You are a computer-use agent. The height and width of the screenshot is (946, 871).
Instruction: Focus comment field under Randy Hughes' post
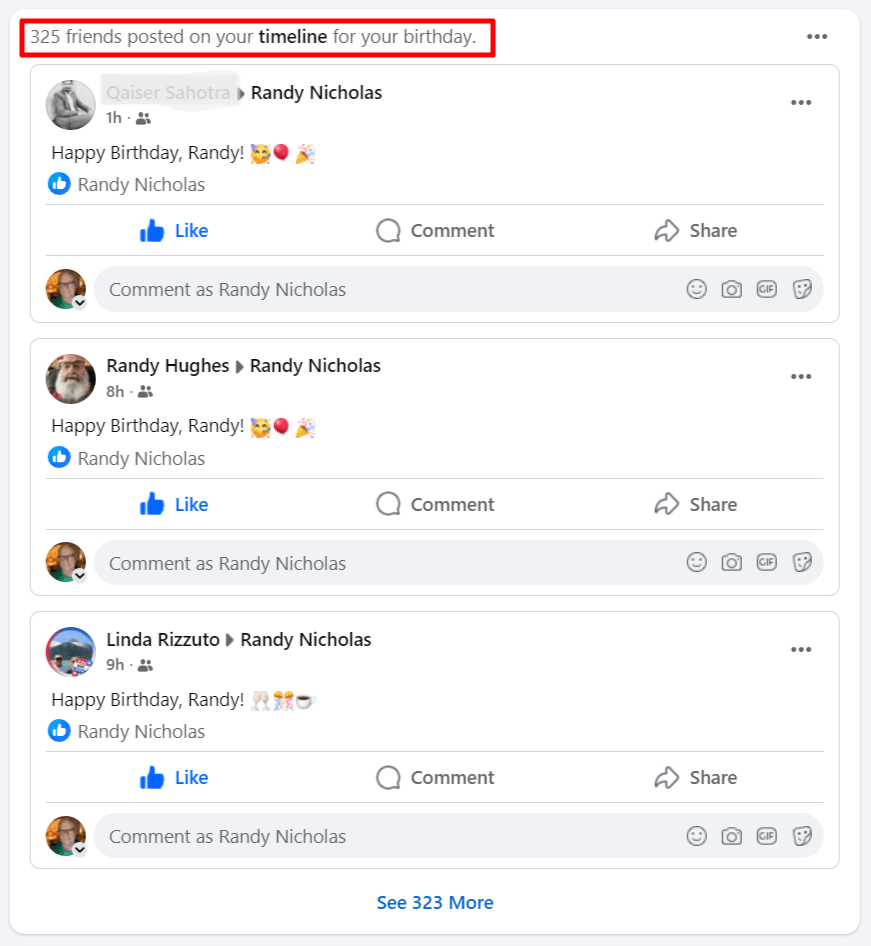[x=458, y=563]
